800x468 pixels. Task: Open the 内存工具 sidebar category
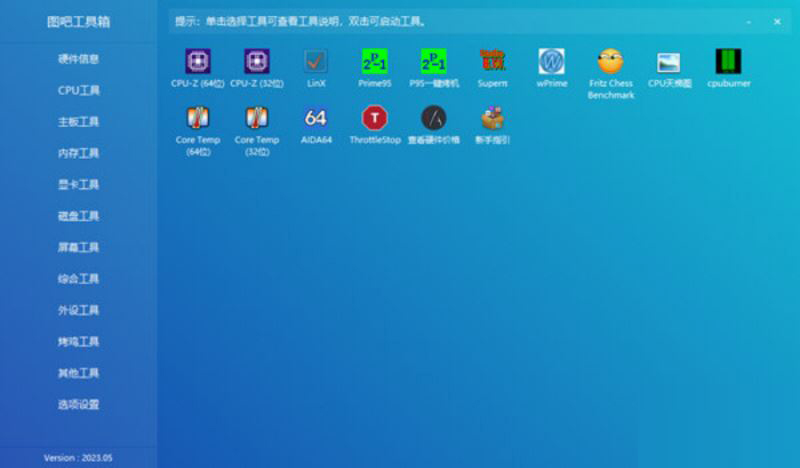[x=79, y=153]
